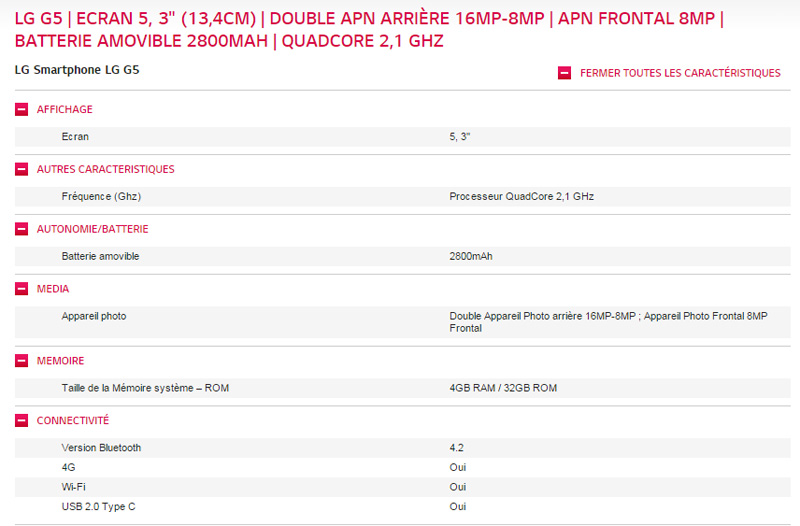The width and height of the screenshot is (800, 526).
Task: Select the 'USB 2.0 Type C' label
Action: tap(98, 507)
